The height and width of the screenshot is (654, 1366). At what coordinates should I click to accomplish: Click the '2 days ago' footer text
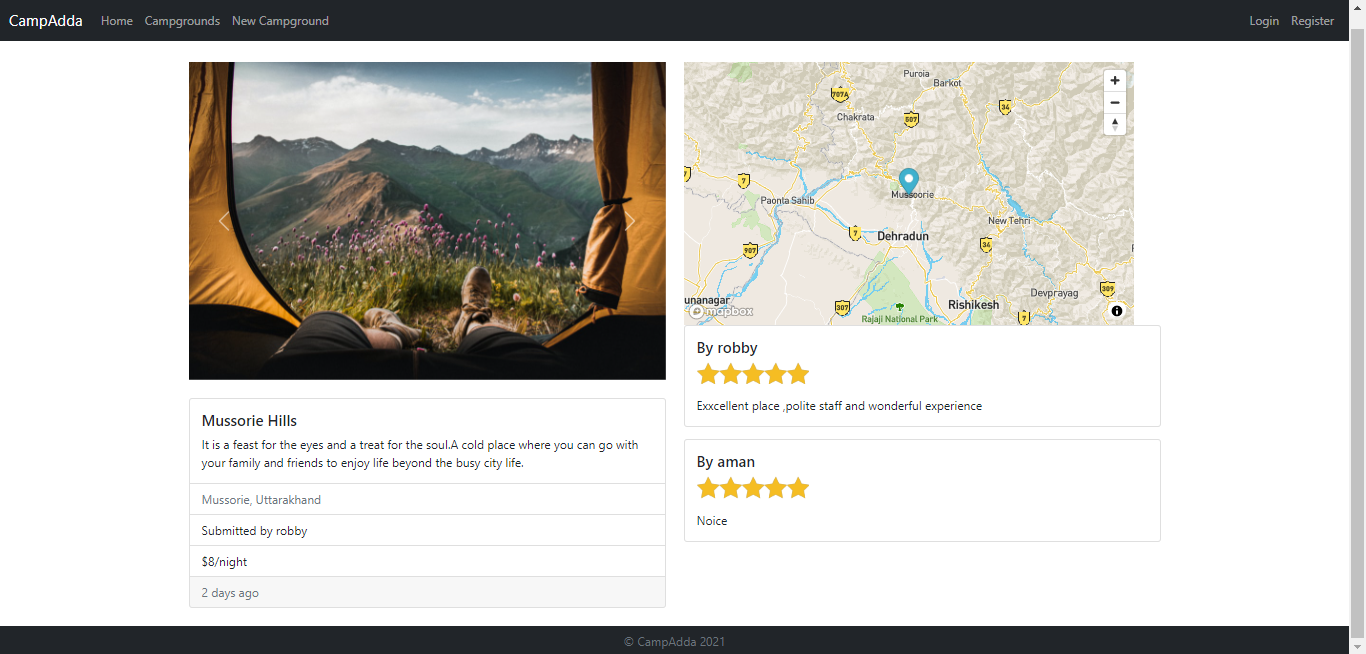(230, 593)
